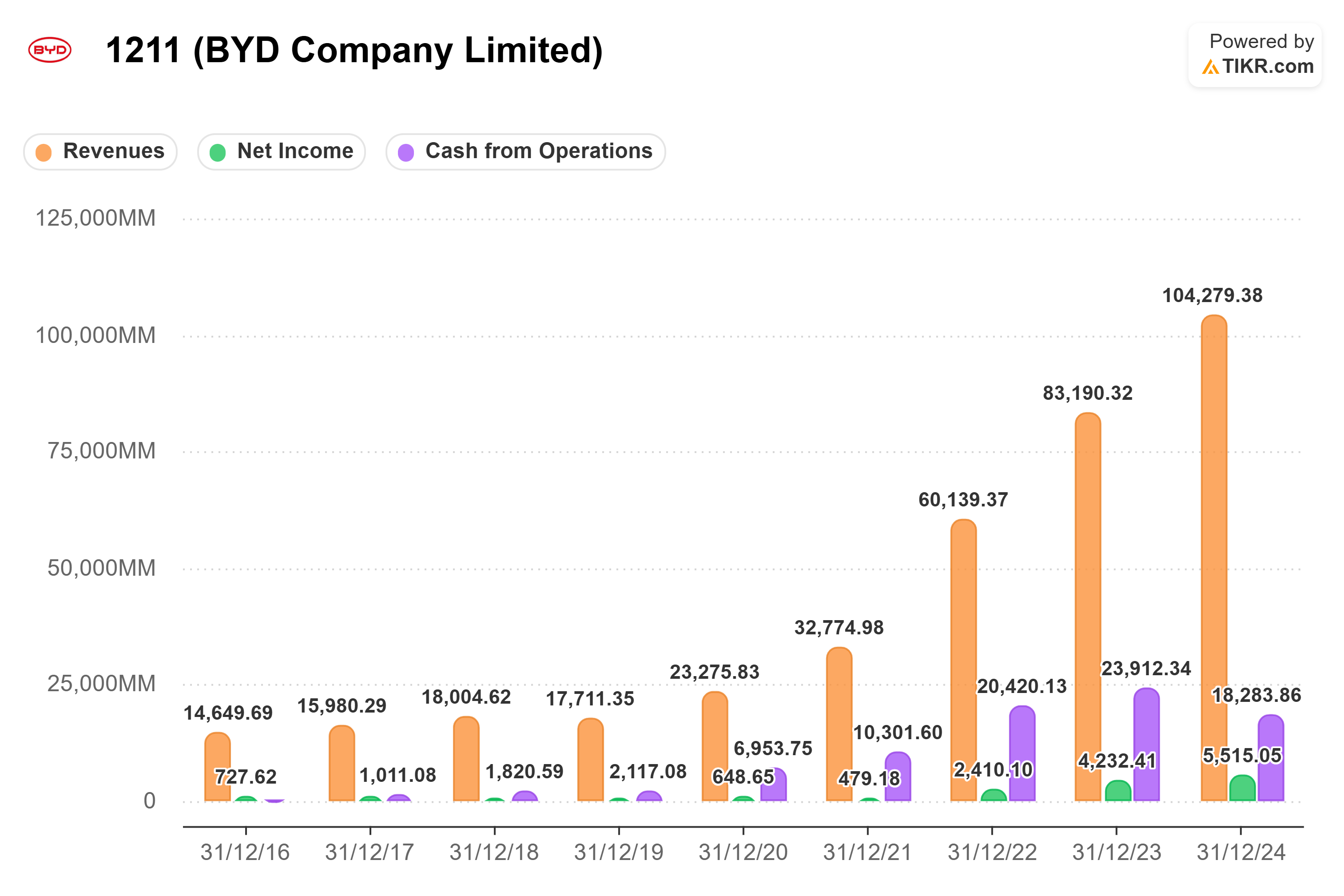Select the 4,232.41 net income label
1344x896 pixels.
coord(1117,761)
